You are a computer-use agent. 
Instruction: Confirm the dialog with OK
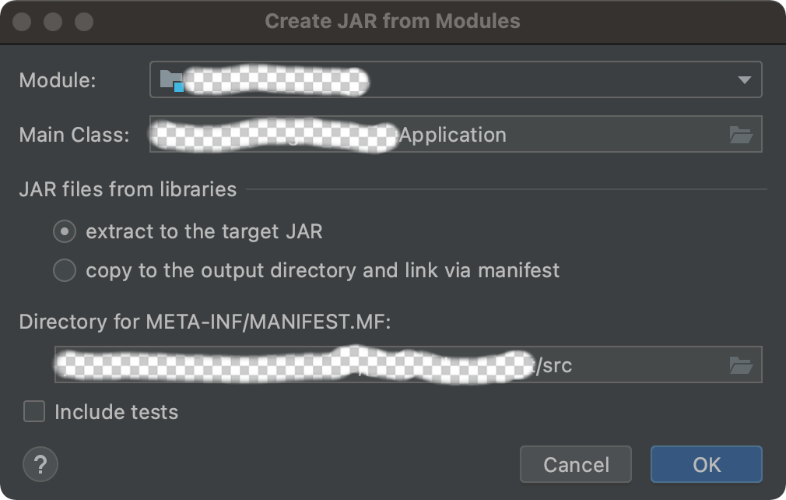coord(706,464)
